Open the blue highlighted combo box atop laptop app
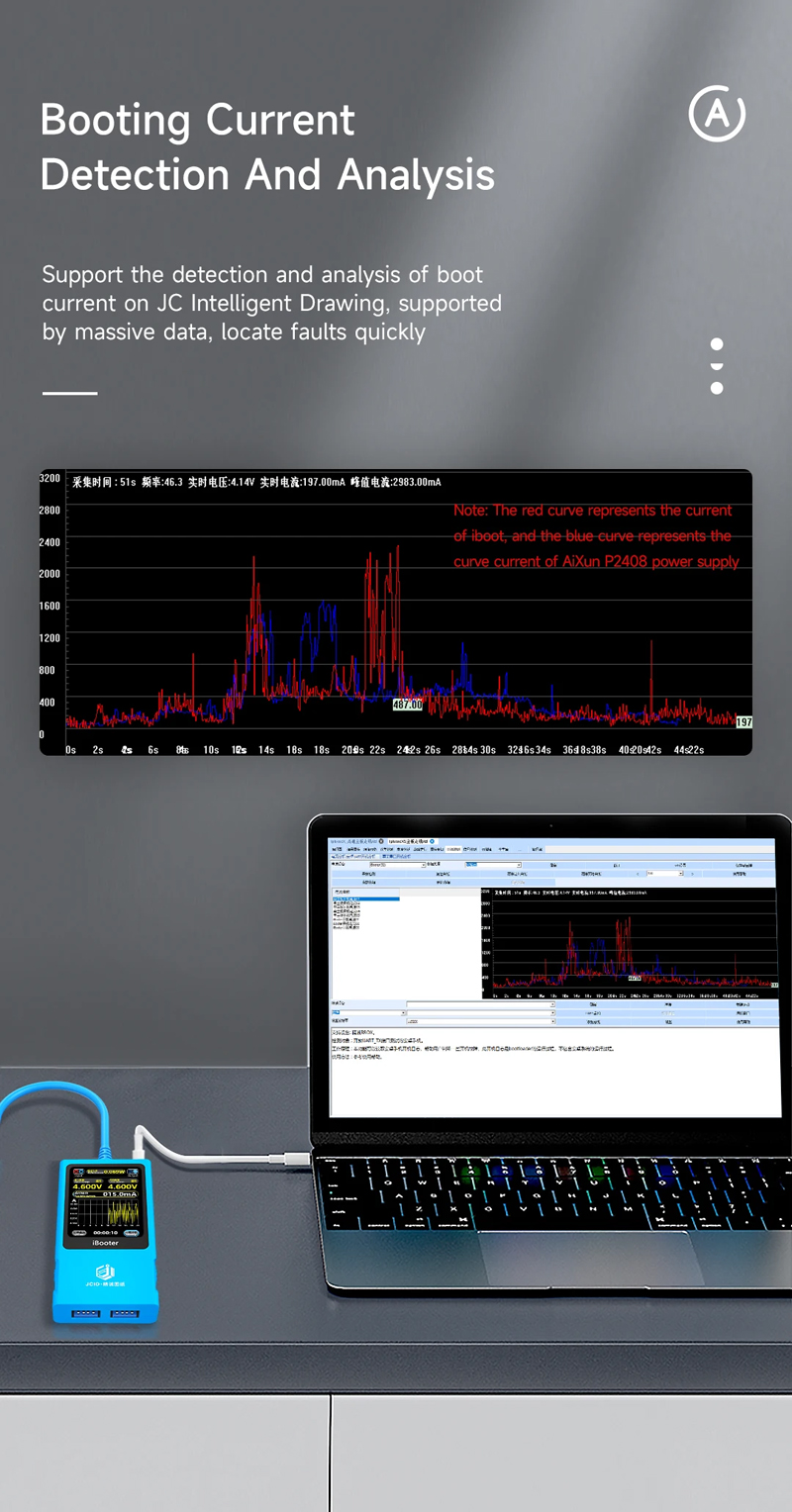This screenshot has height=1512, width=792. pyautogui.click(x=493, y=865)
